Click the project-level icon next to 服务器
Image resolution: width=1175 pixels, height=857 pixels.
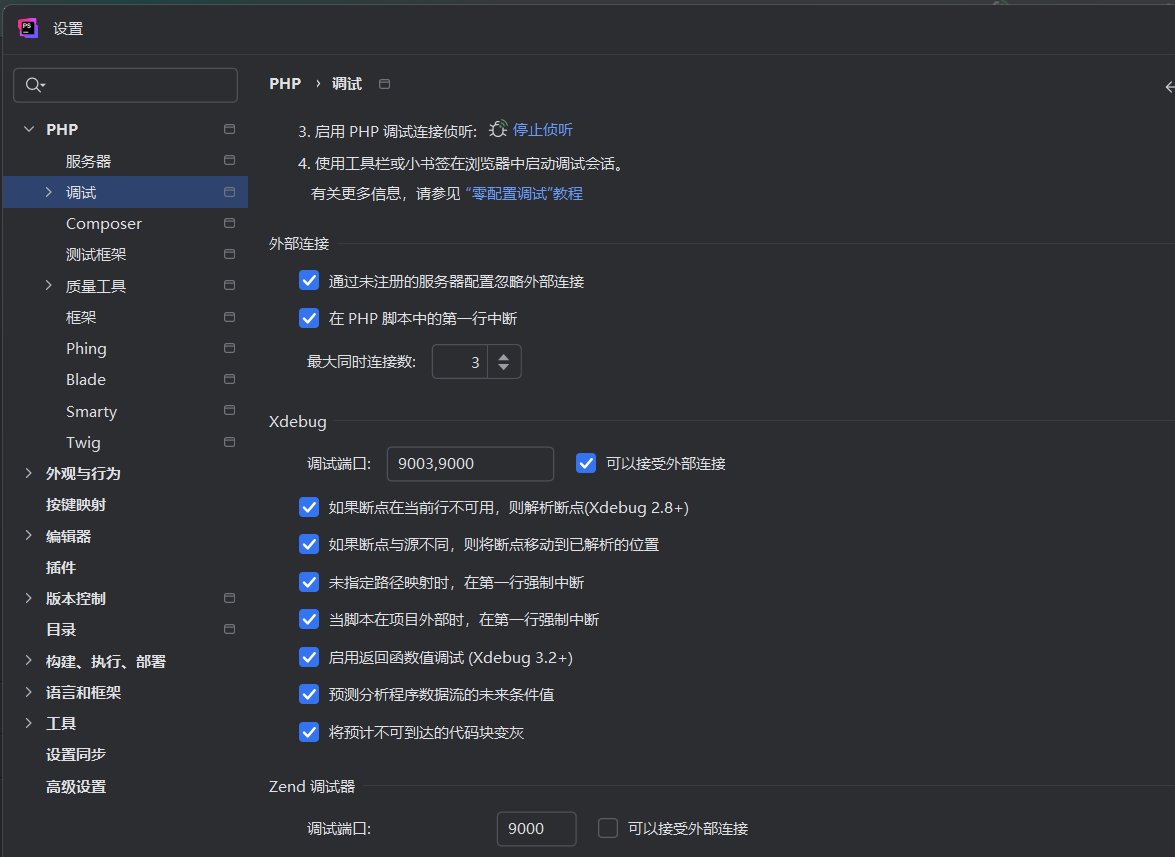pyautogui.click(x=229, y=160)
